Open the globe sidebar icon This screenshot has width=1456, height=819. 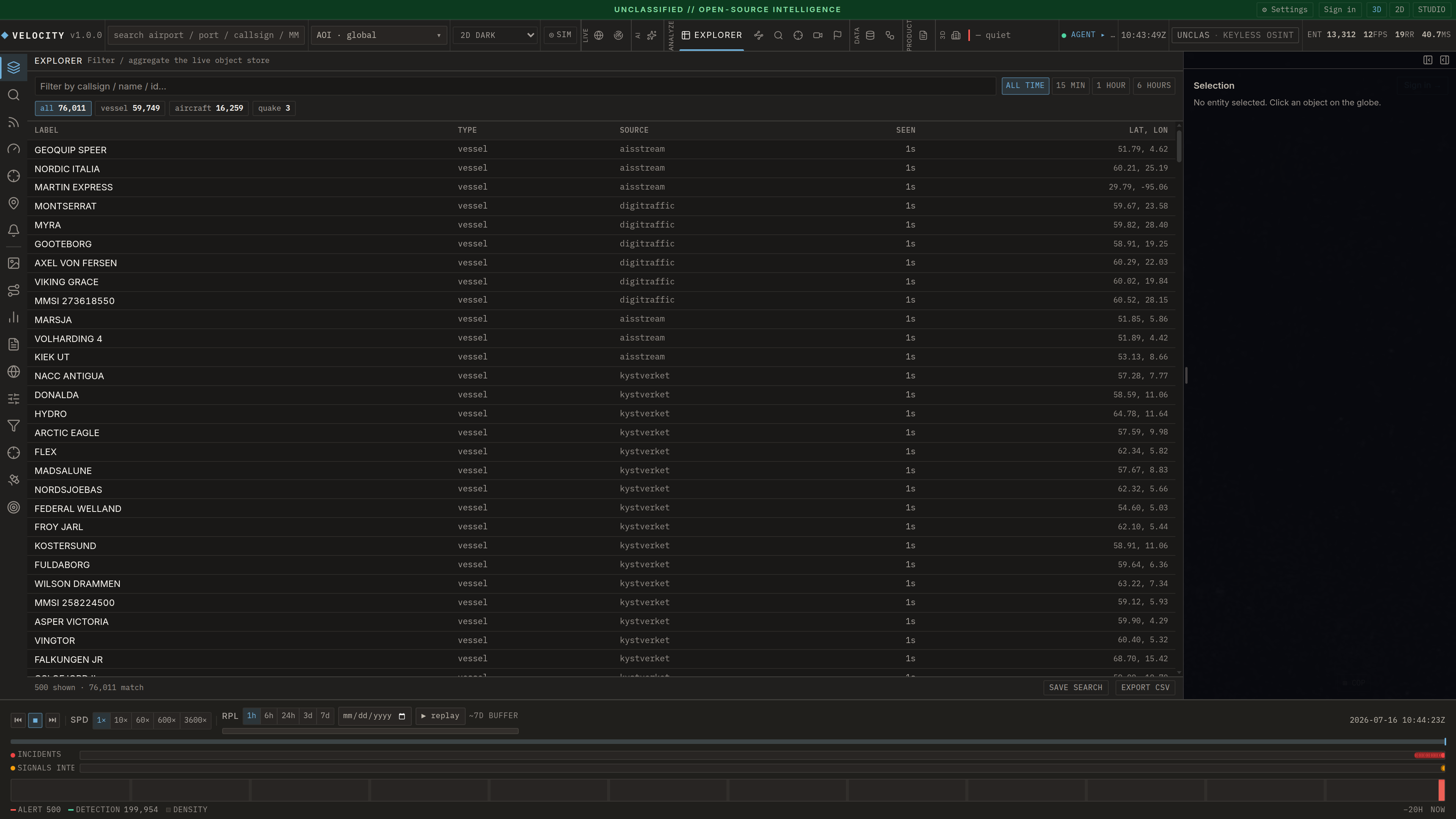tap(14, 372)
